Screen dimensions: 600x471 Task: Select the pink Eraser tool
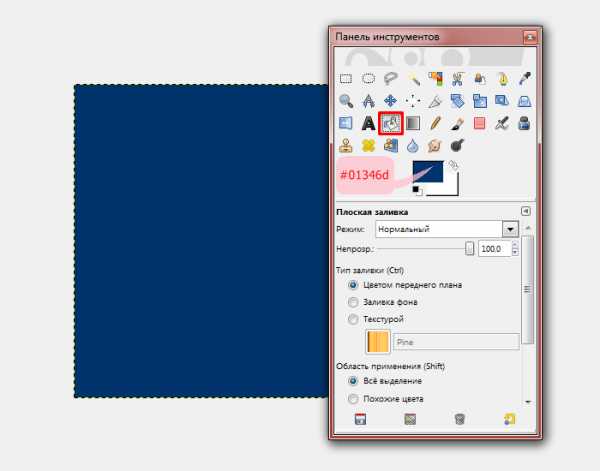480,123
